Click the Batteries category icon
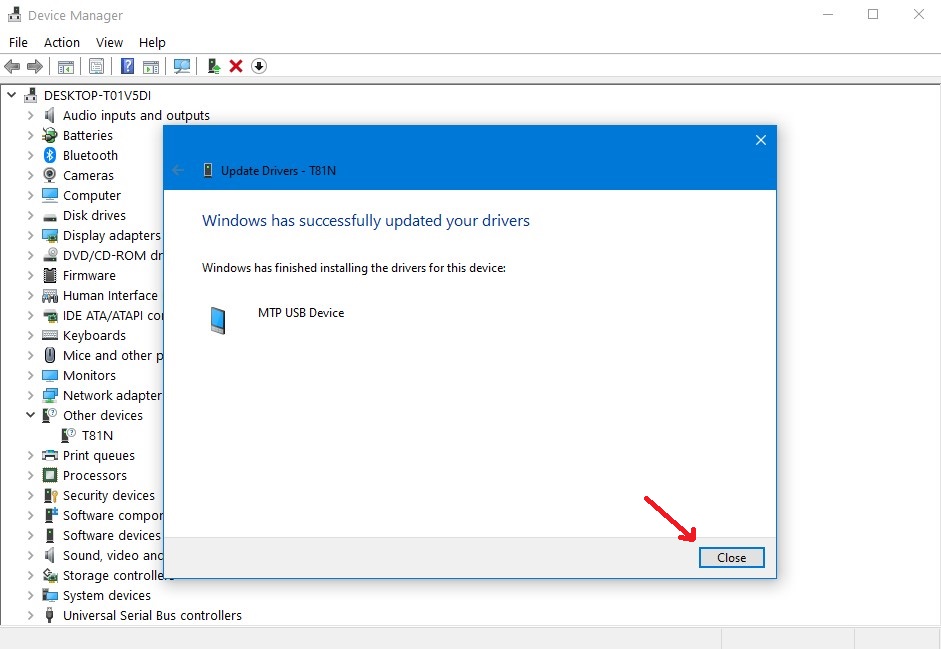Image resolution: width=941 pixels, height=649 pixels. coord(50,135)
